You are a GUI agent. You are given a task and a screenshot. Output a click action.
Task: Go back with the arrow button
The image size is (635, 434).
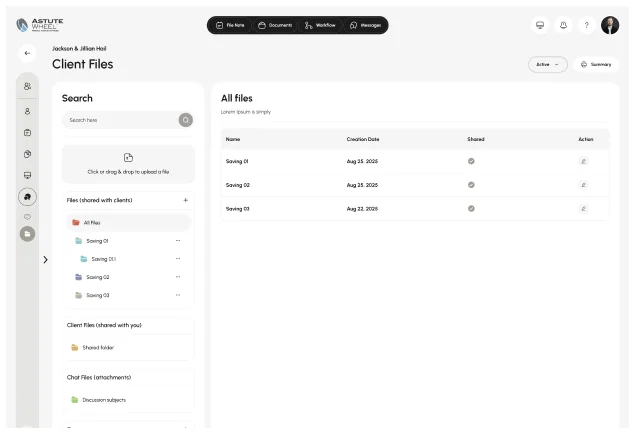pos(27,53)
